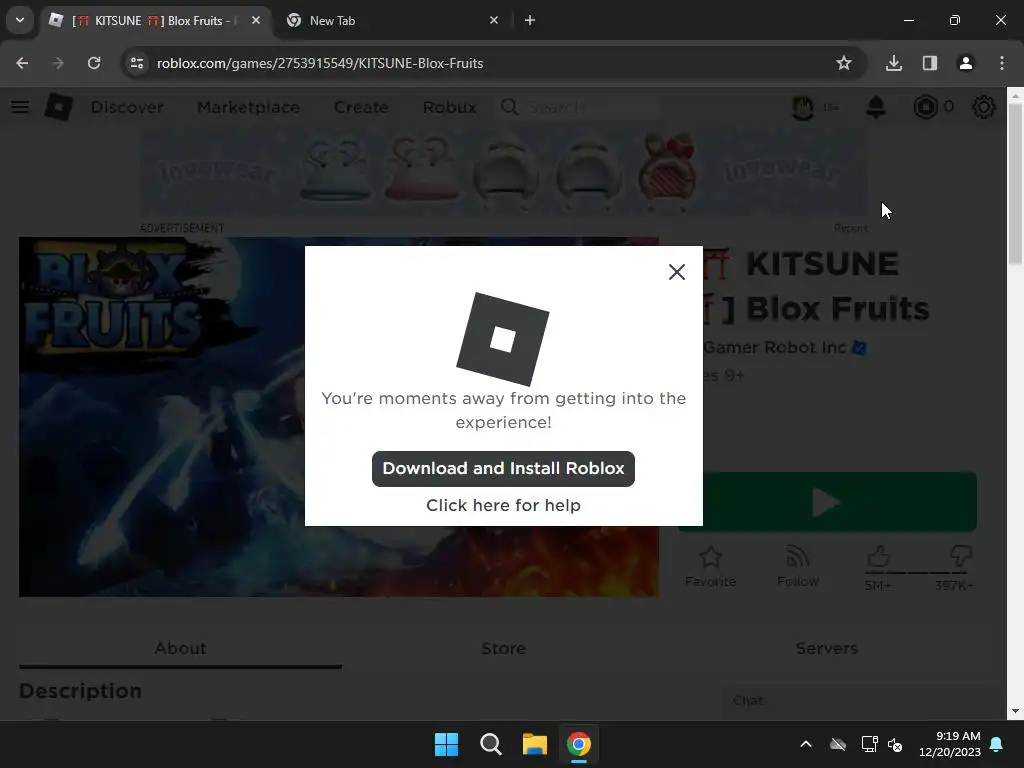Open the Click here for help link
1024x768 pixels.
[503, 505]
